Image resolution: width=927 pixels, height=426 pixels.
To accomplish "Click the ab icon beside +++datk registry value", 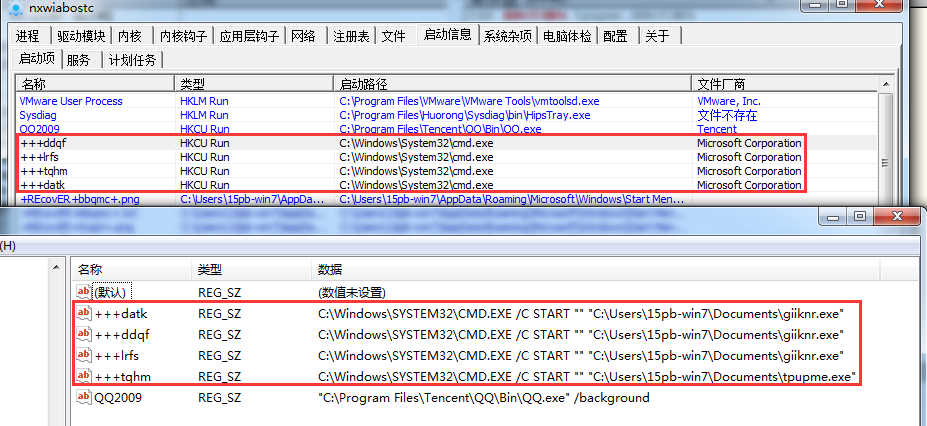I will (84, 314).
